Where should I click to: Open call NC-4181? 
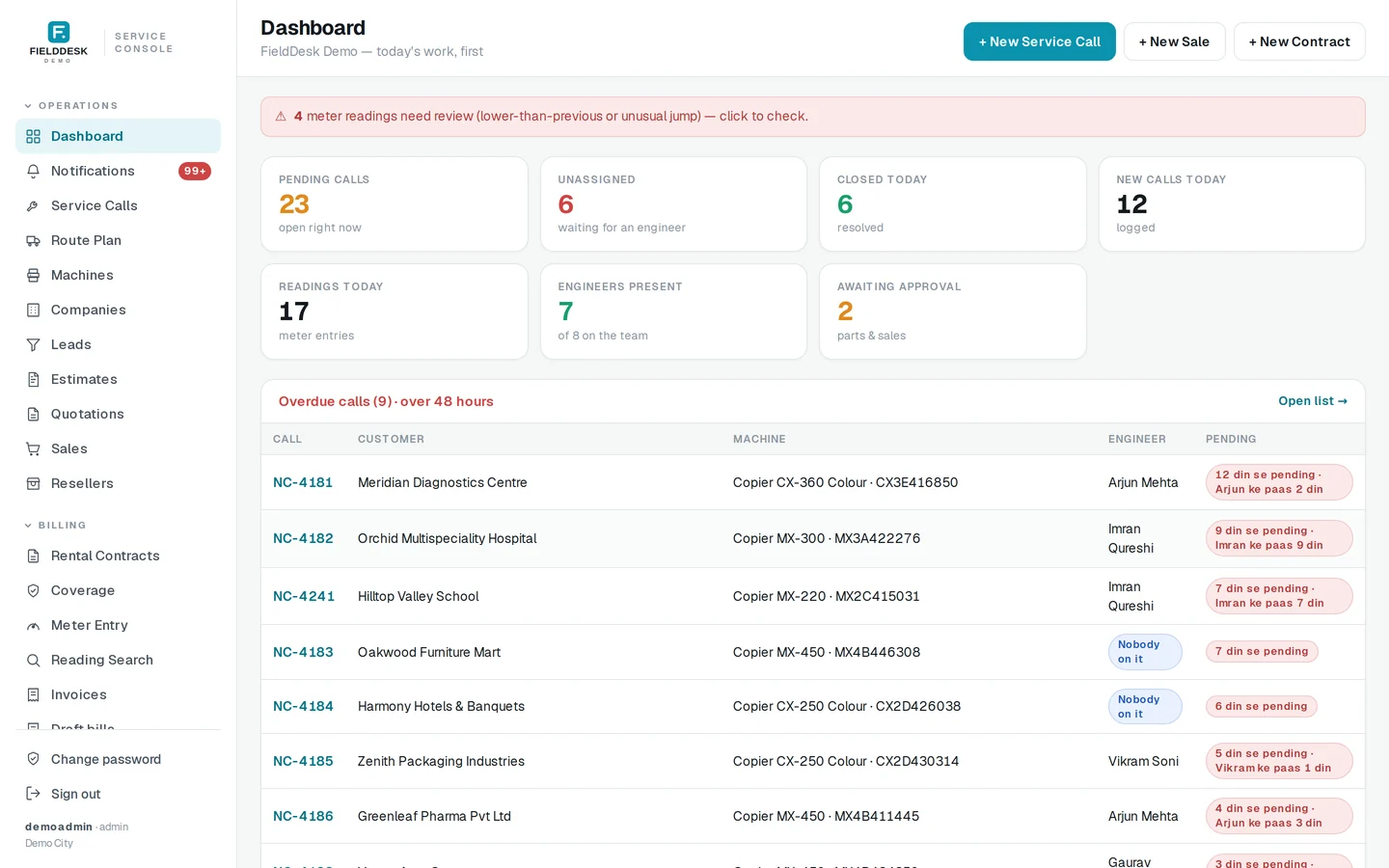(303, 482)
